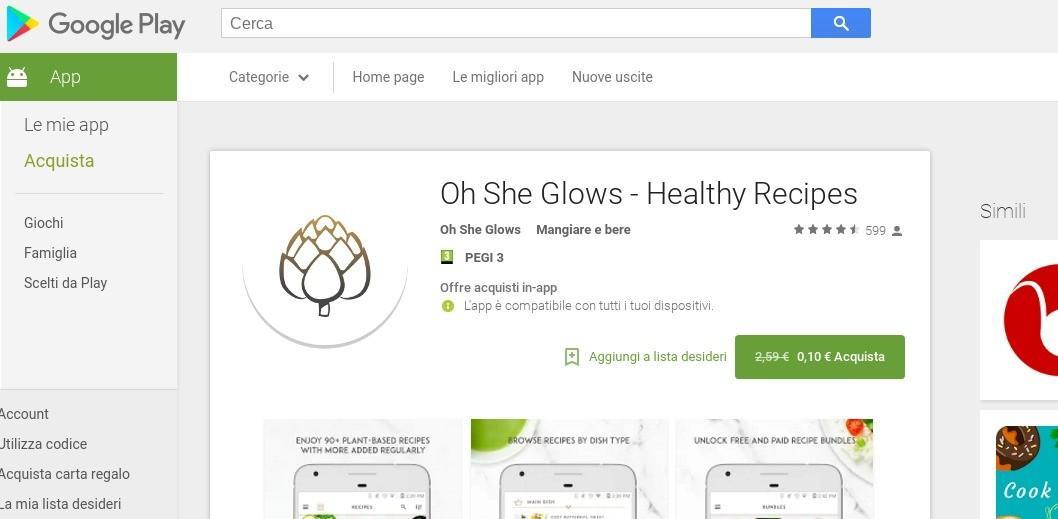Select Nuove uscite in the navigation
Screen dimensions: 1058x519
pos(612,77)
